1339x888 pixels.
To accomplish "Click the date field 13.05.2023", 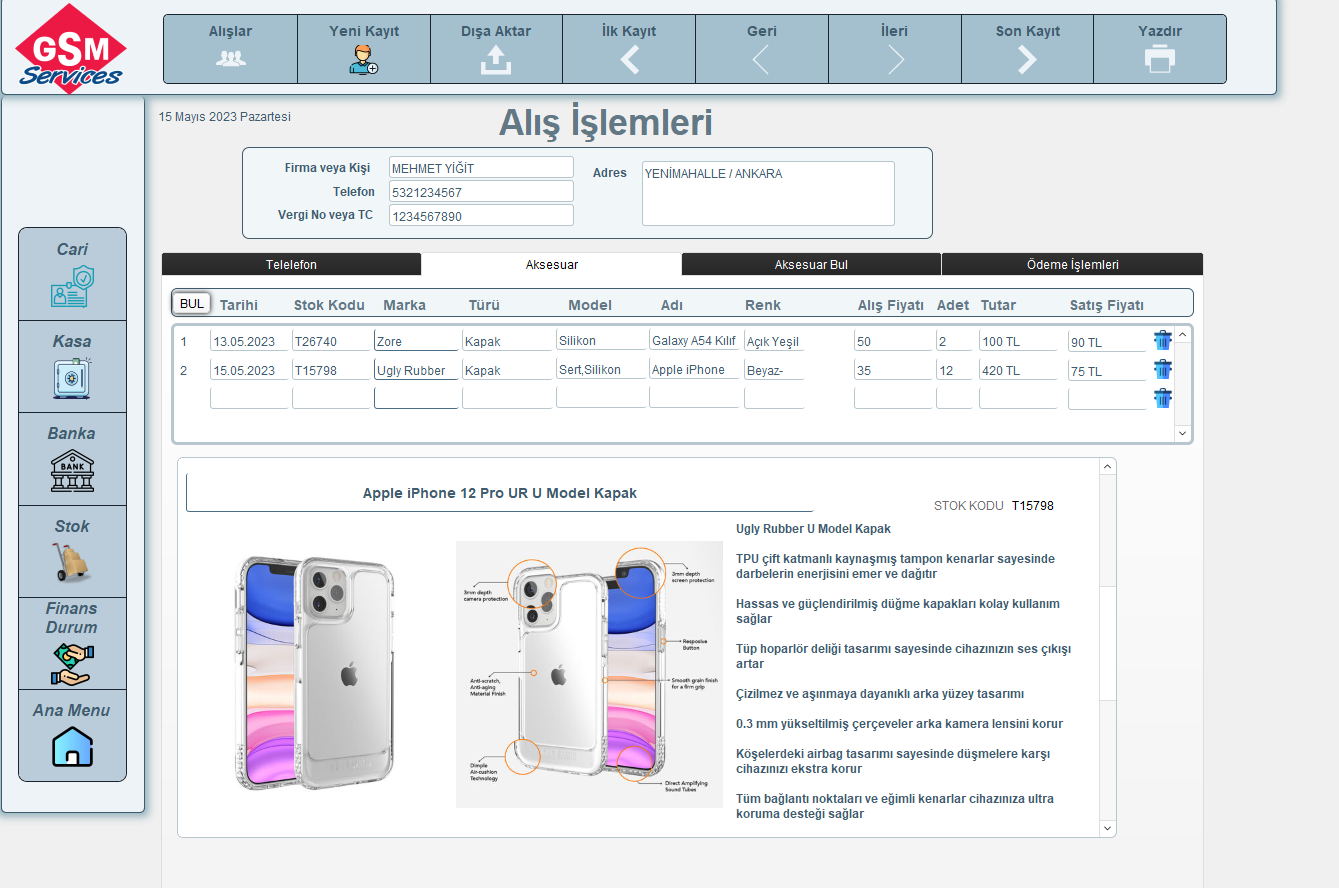I will pyautogui.click(x=249, y=341).
